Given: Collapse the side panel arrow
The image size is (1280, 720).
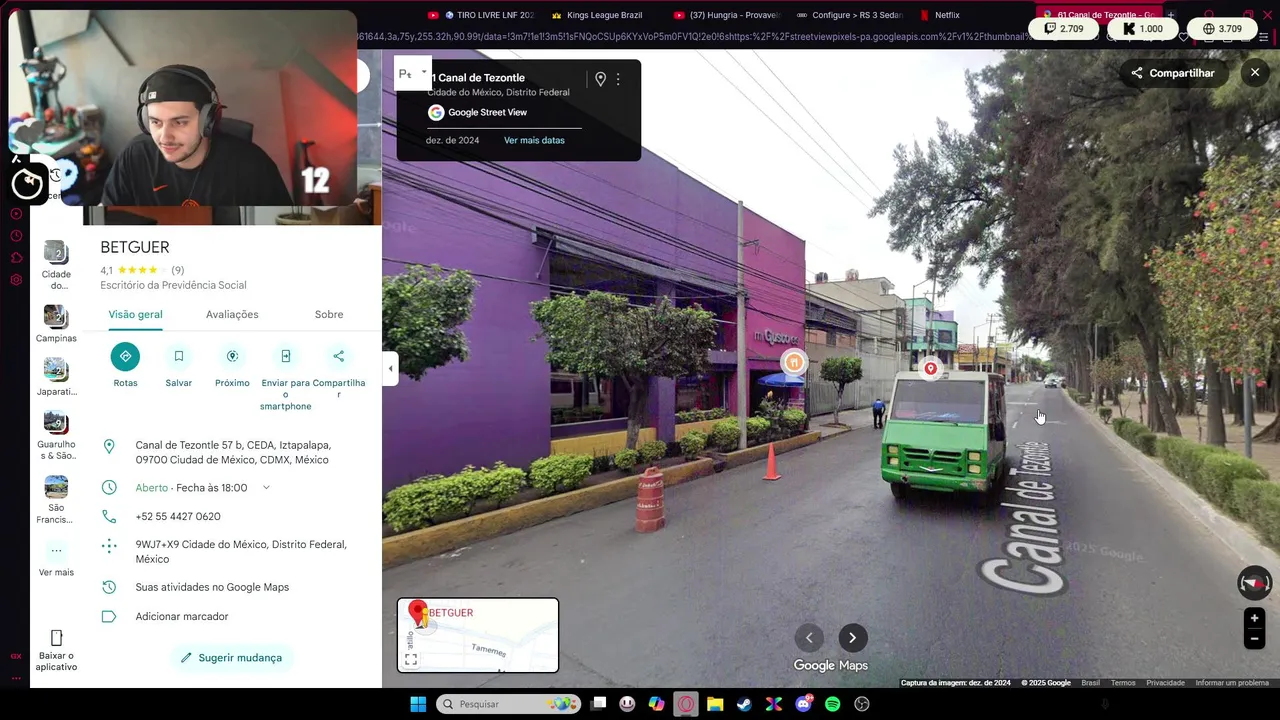Looking at the screenshot, I should pos(390,369).
